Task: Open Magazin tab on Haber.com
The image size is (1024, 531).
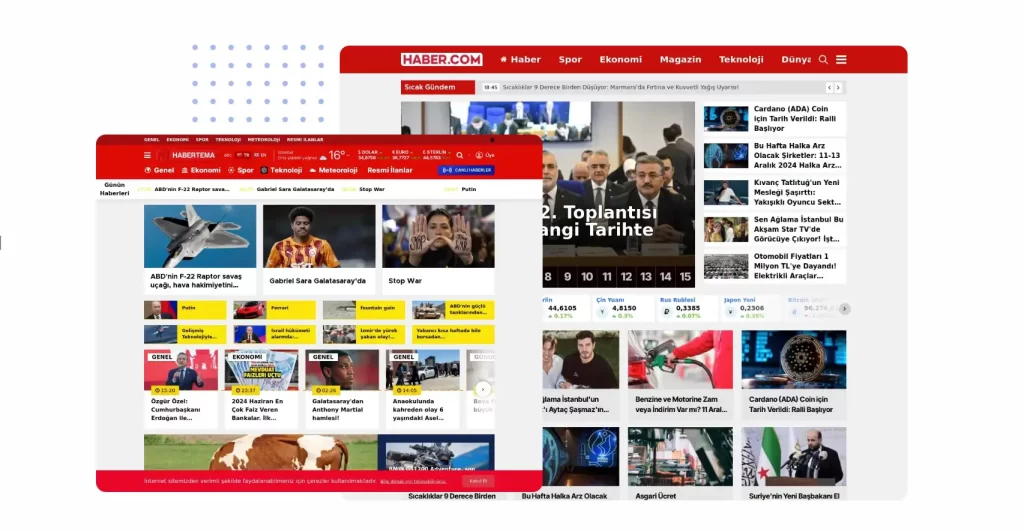Action: coord(680,59)
